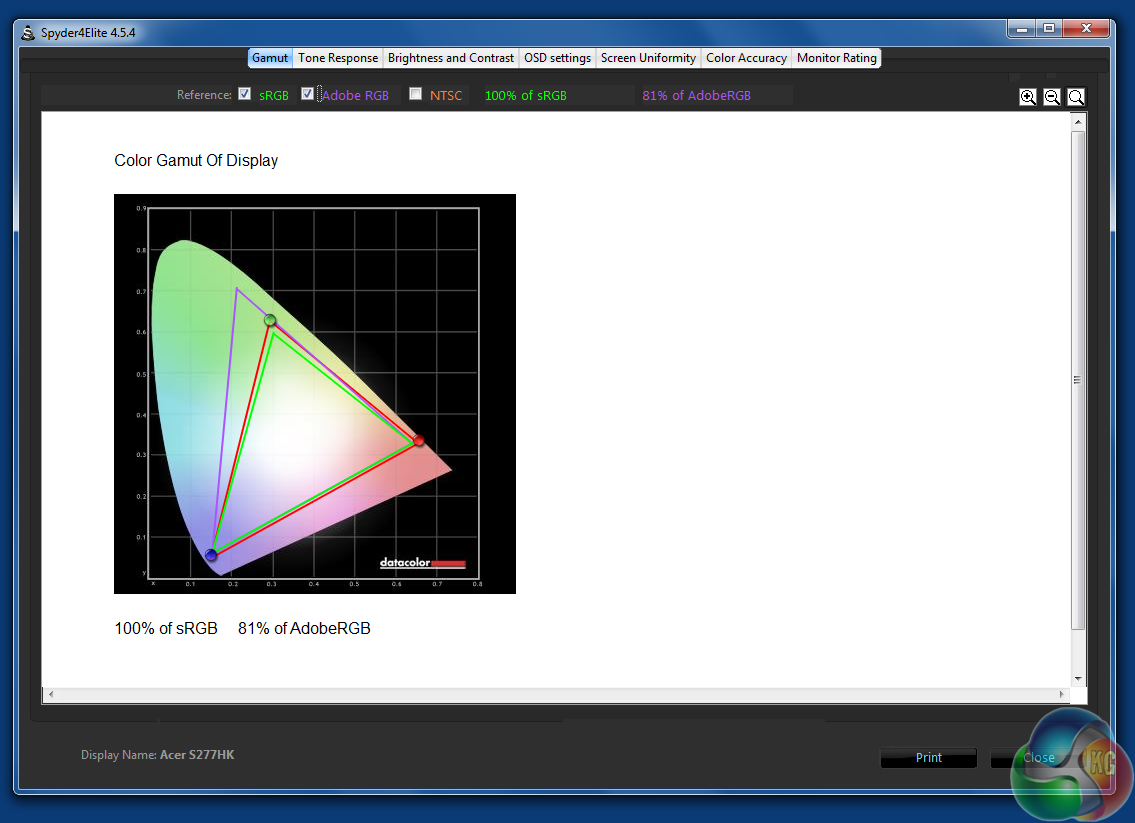Click the datacolor logo in chart
1135x823 pixels.
[423, 562]
